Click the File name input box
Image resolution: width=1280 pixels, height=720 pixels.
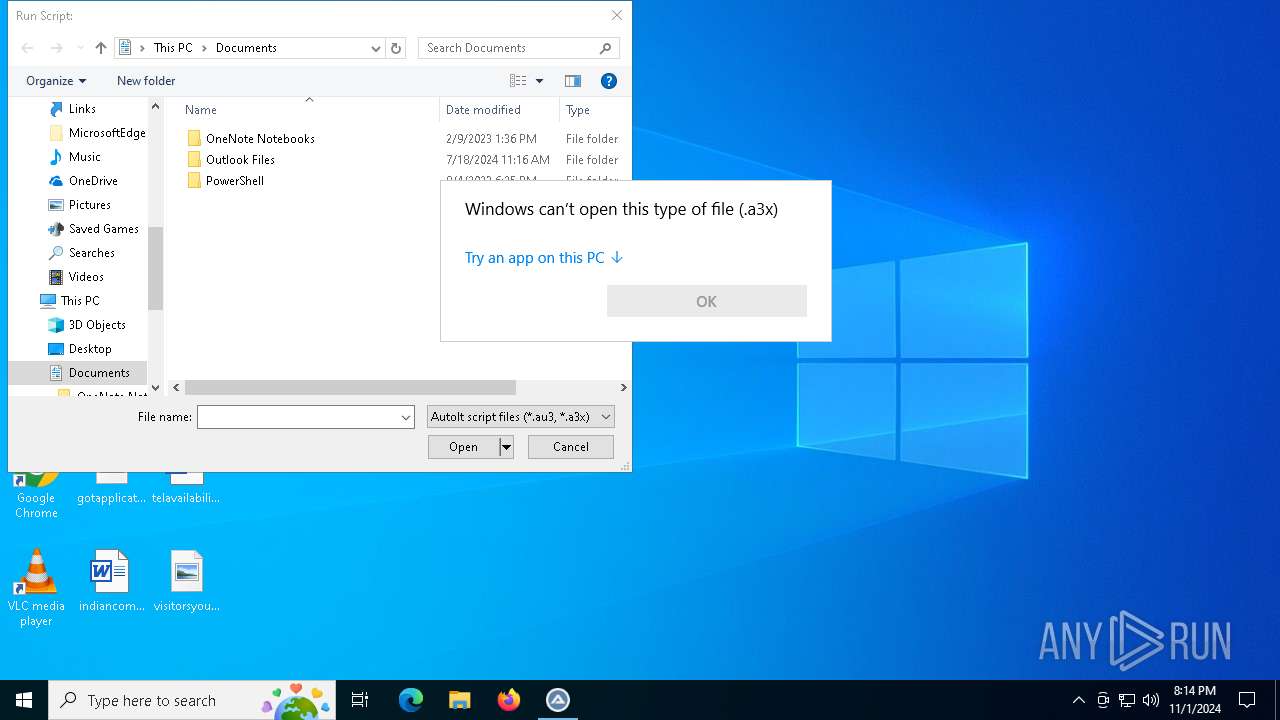pos(297,417)
